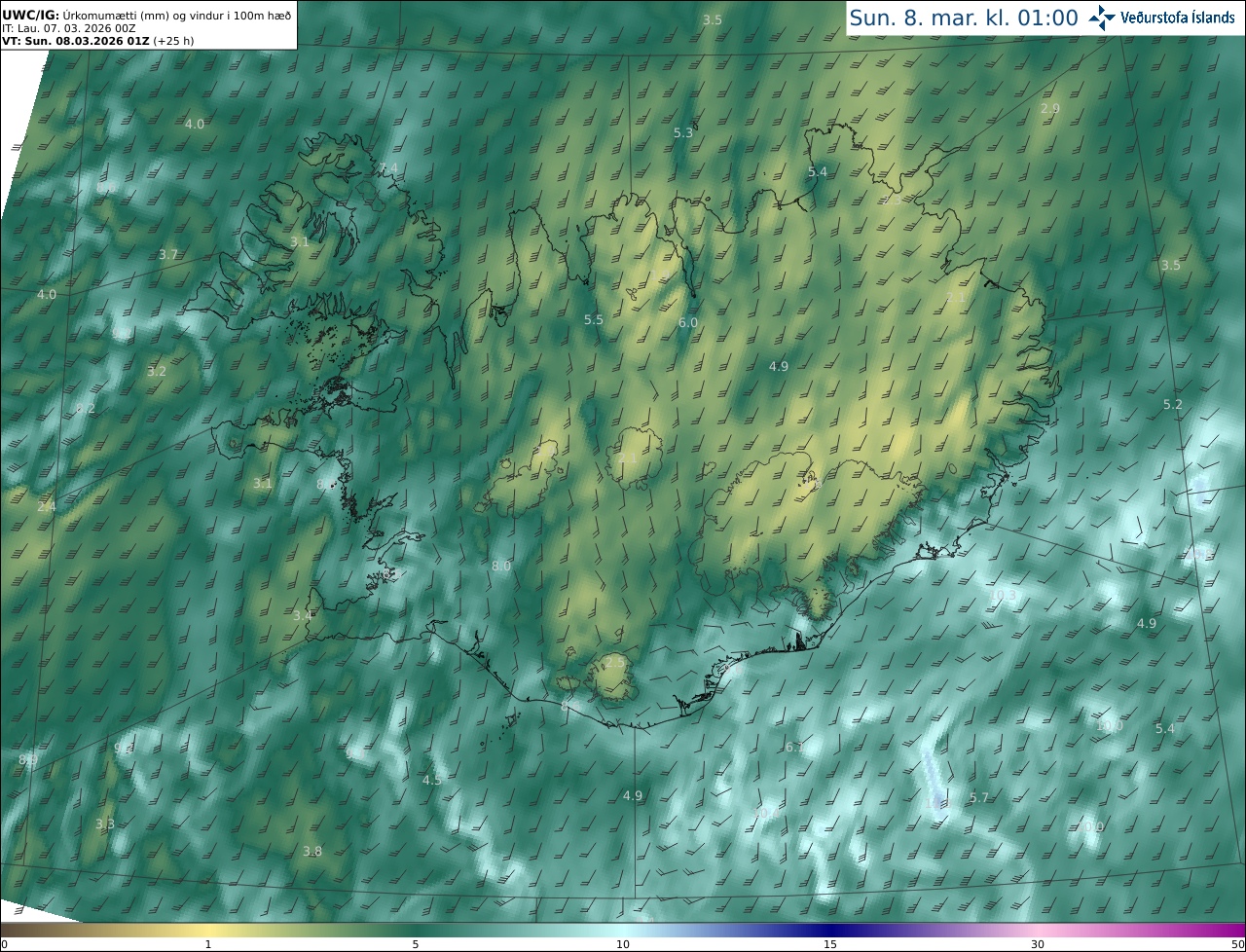Click the 50 tick on the color scale
1246x952 pixels.
1237,944
